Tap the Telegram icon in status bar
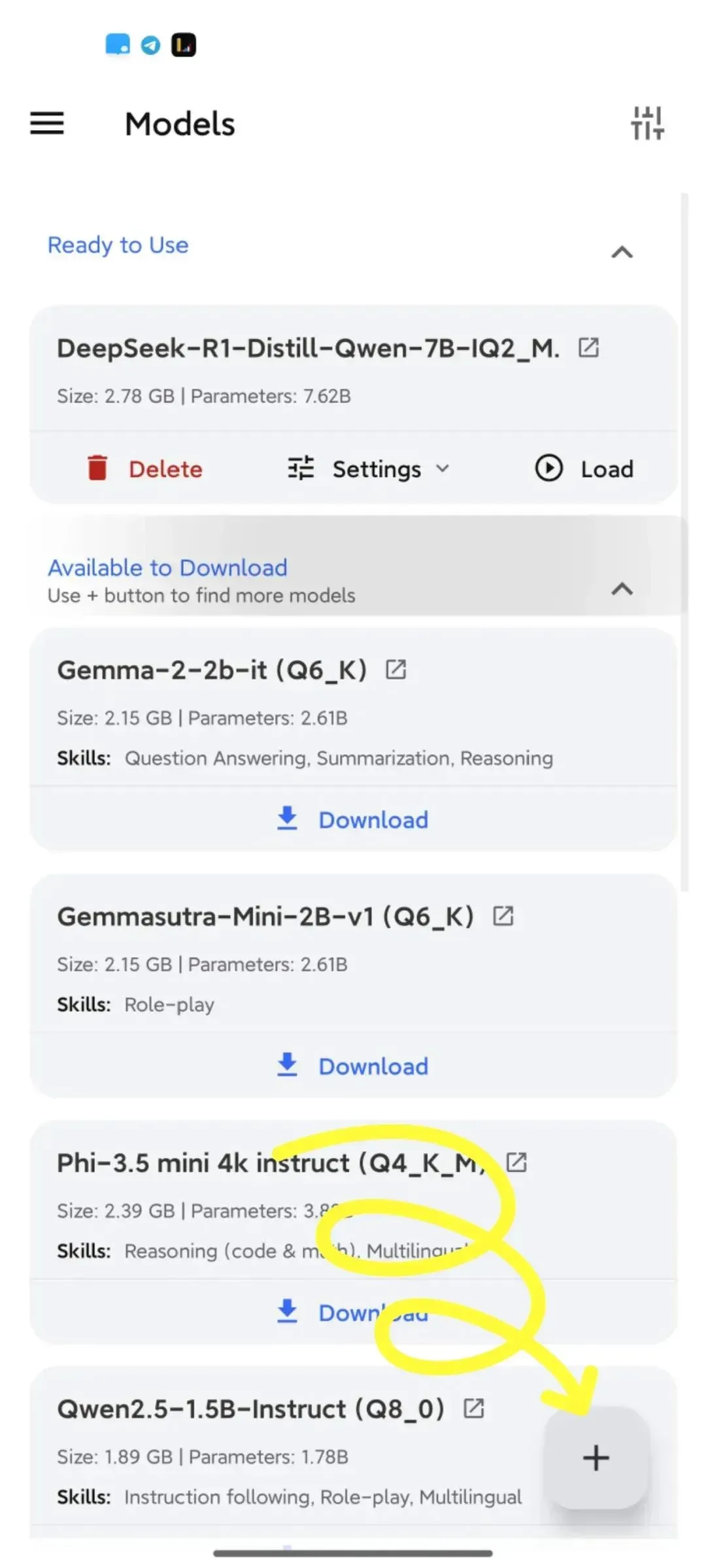706x1568 pixels. coord(150,45)
